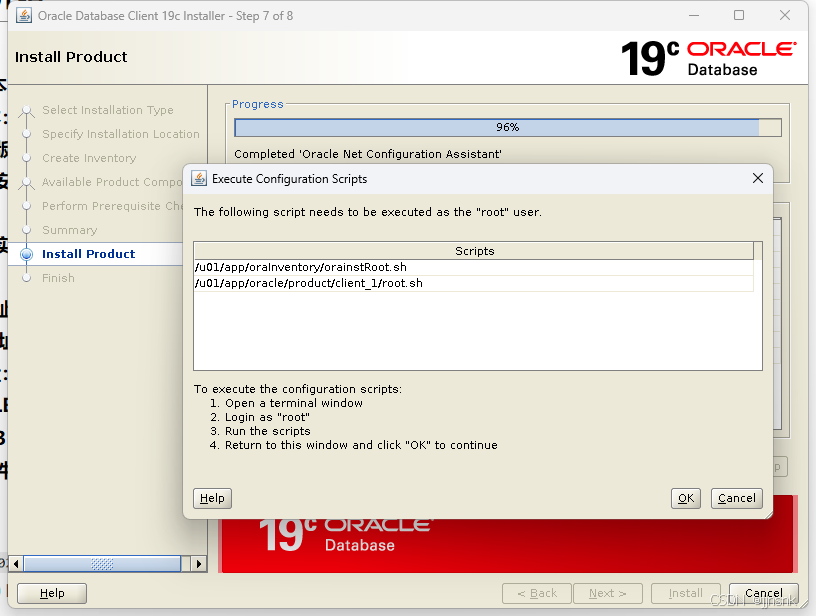Click the main installer Help button

(52, 593)
